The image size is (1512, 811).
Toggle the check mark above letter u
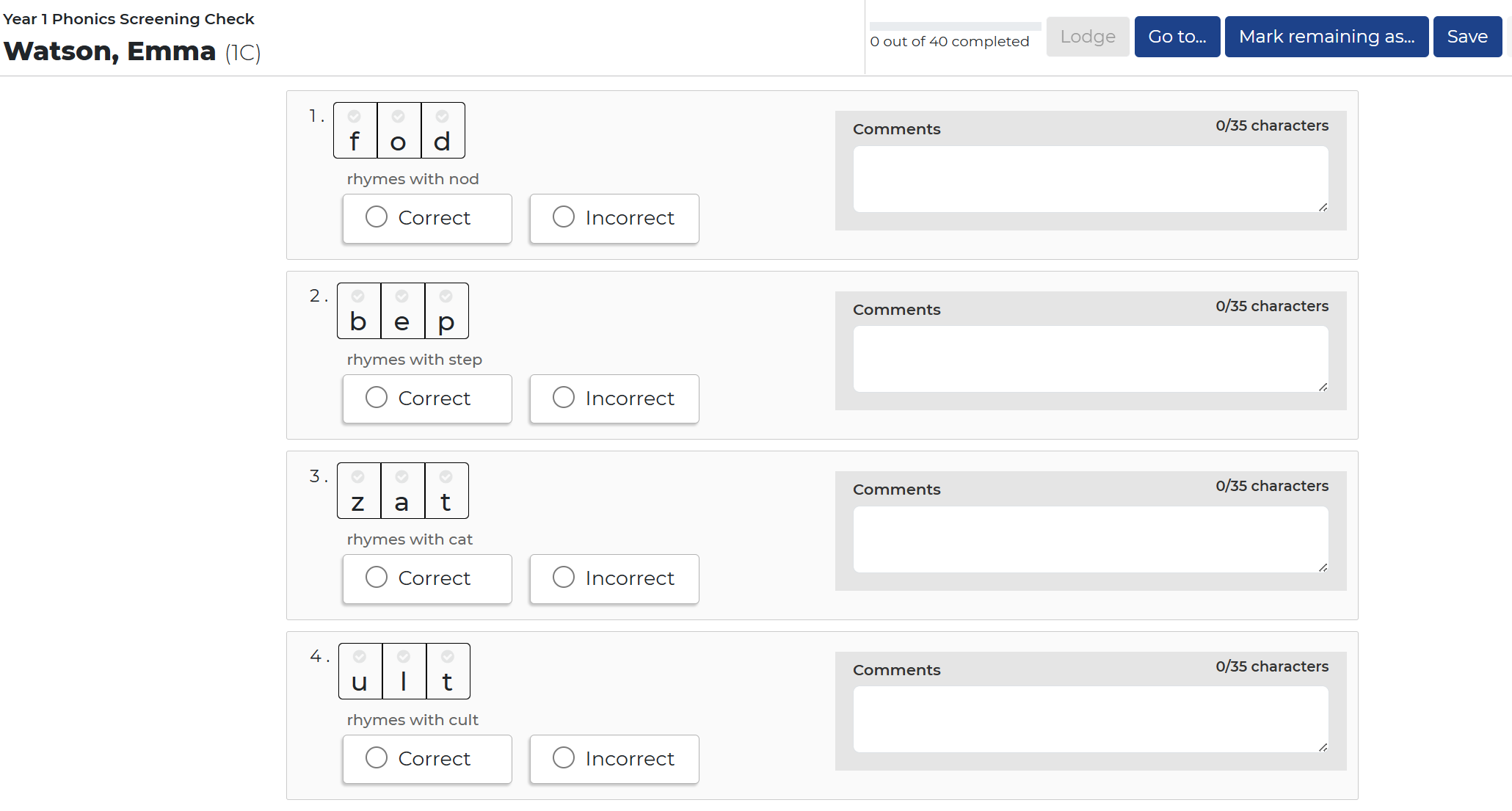pyautogui.click(x=360, y=657)
